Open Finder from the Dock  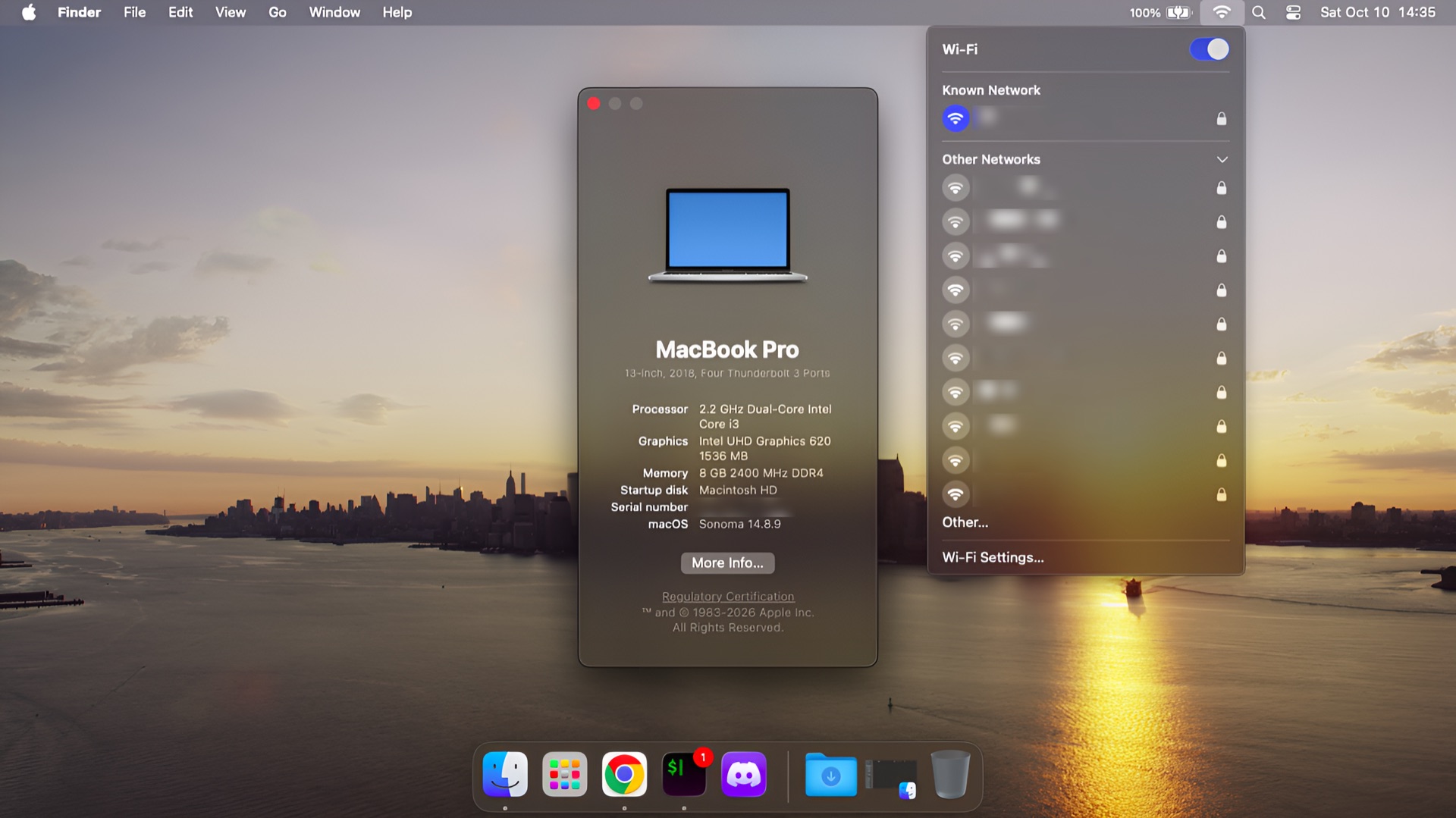[x=505, y=774]
